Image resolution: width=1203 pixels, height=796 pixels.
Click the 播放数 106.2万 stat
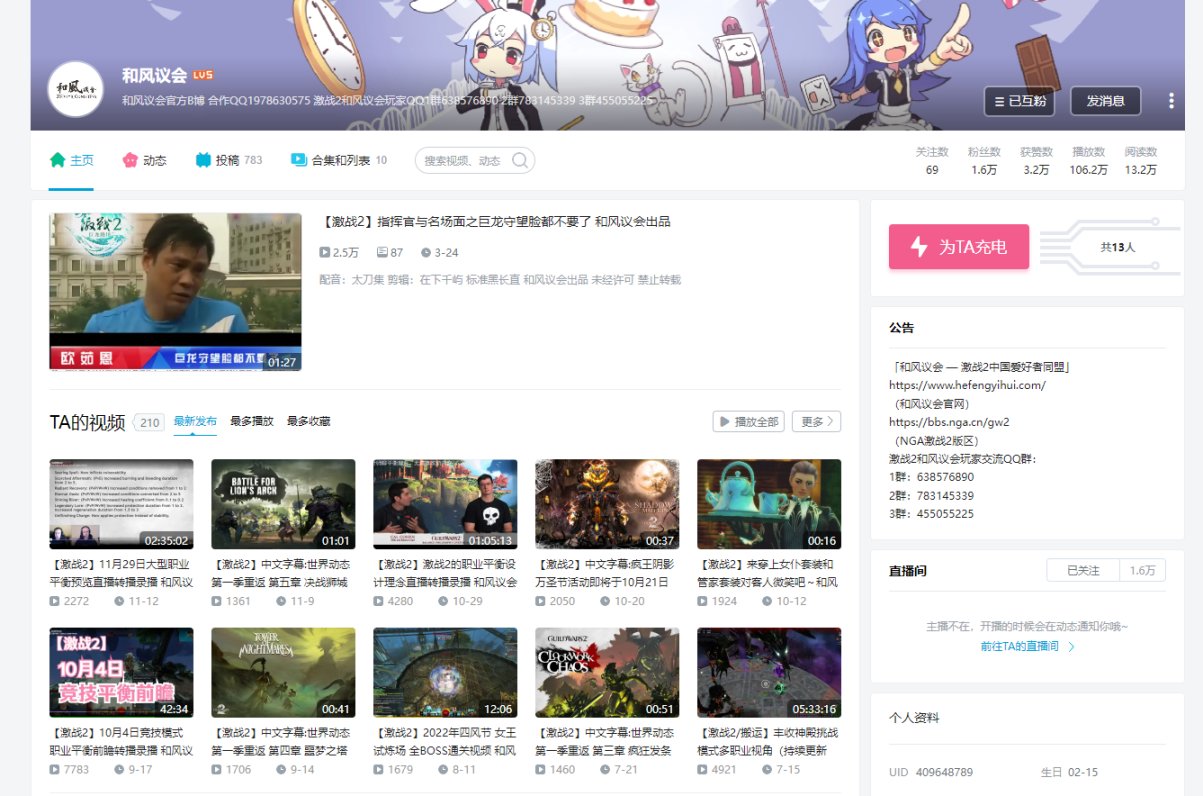tap(1089, 160)
